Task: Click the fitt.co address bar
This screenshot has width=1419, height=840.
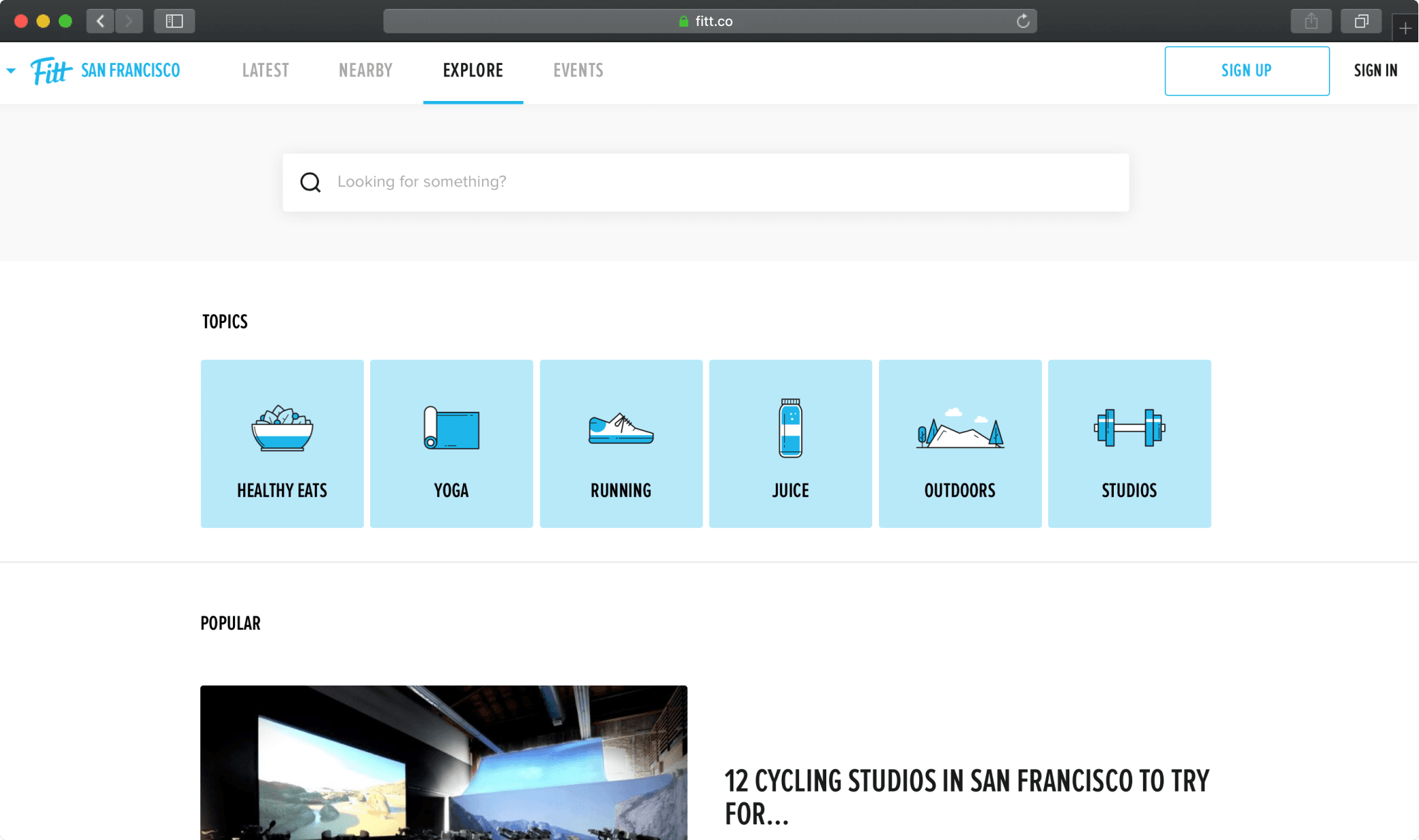Action: 709,21
